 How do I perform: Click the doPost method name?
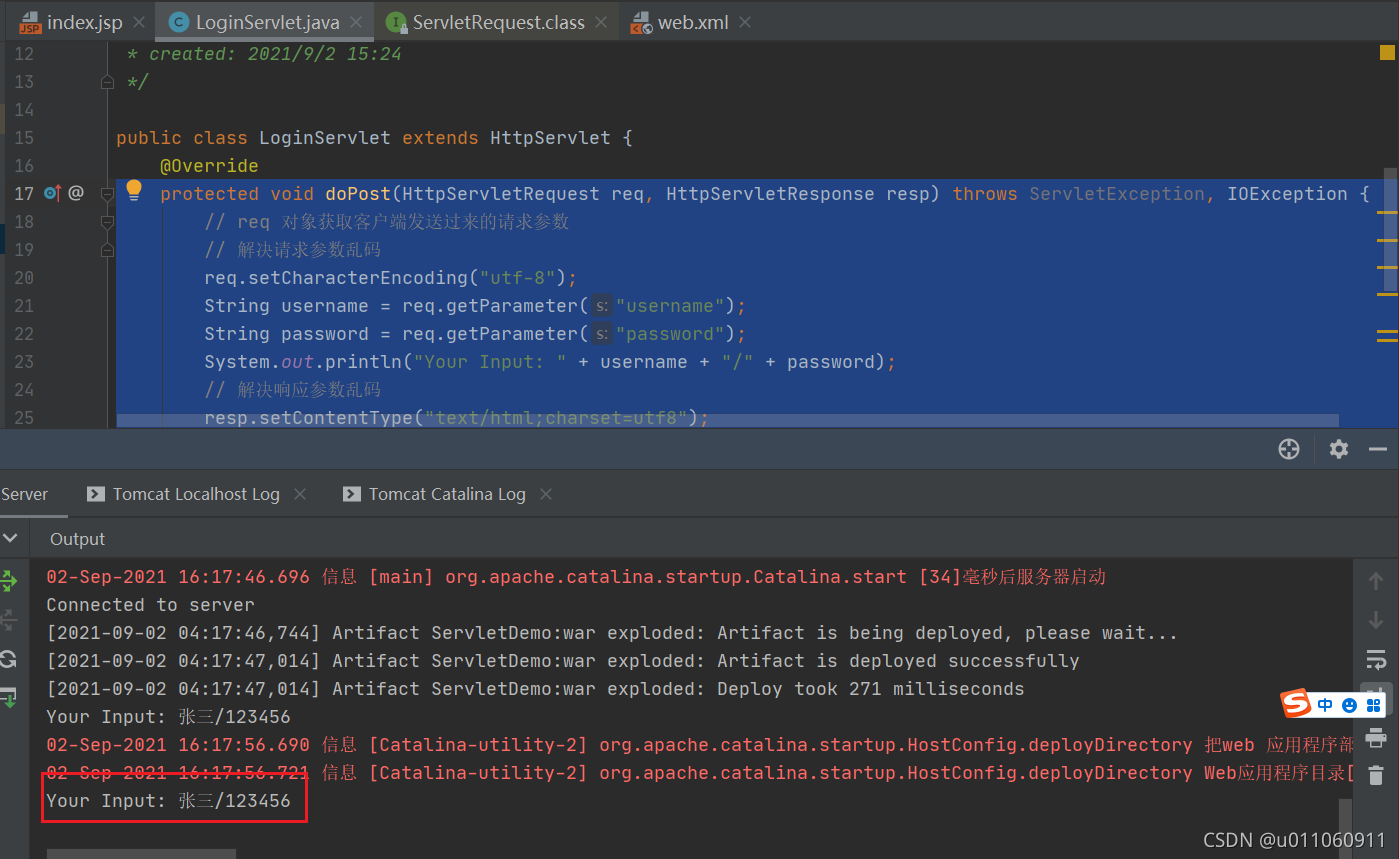[x=358, y=194]
